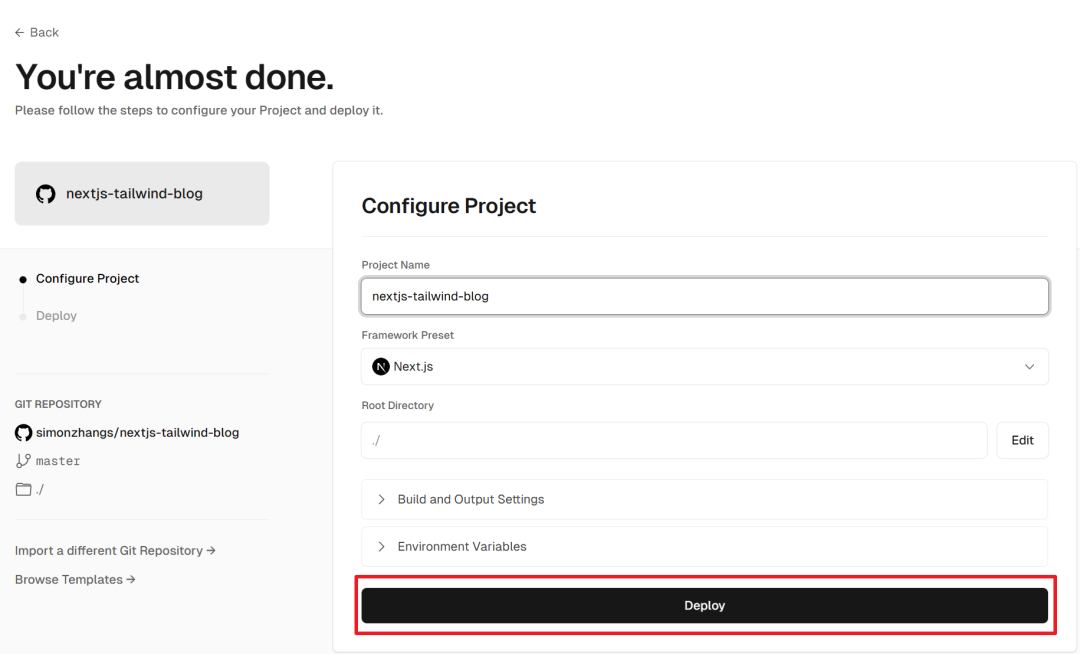Click the GitHub icon beside simonzhangs repository
The image size is (1080, 654).
[23, 433]
